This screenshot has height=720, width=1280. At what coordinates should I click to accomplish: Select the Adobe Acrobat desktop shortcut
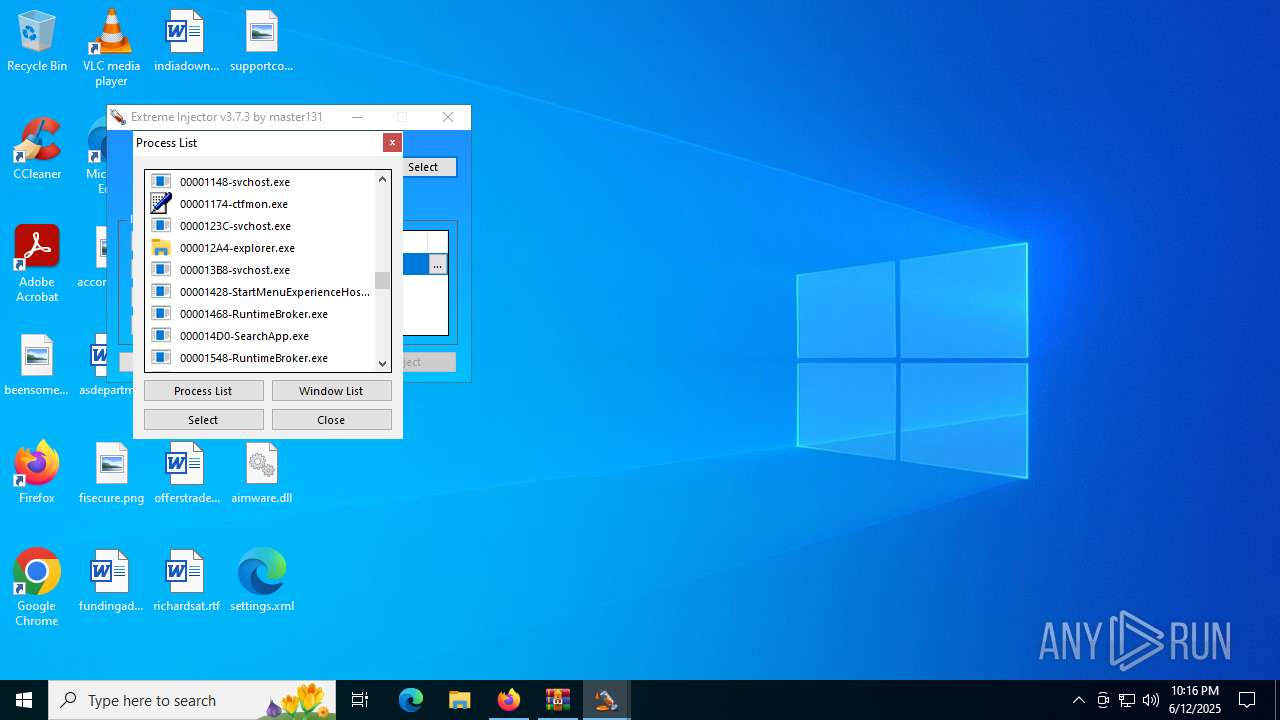point(37,264)
